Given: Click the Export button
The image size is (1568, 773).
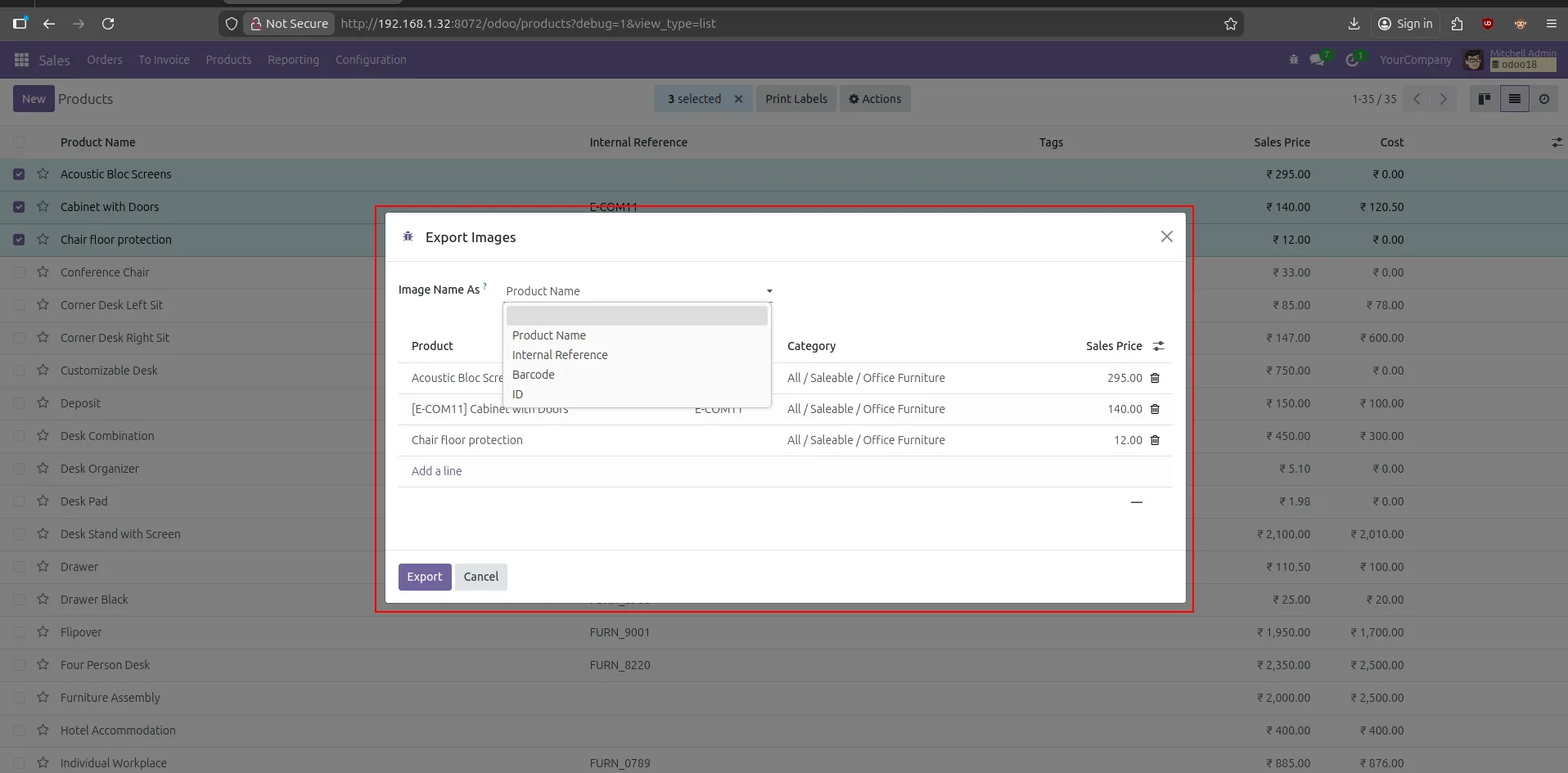Looking at the screenshot, I should pos(424,577).
